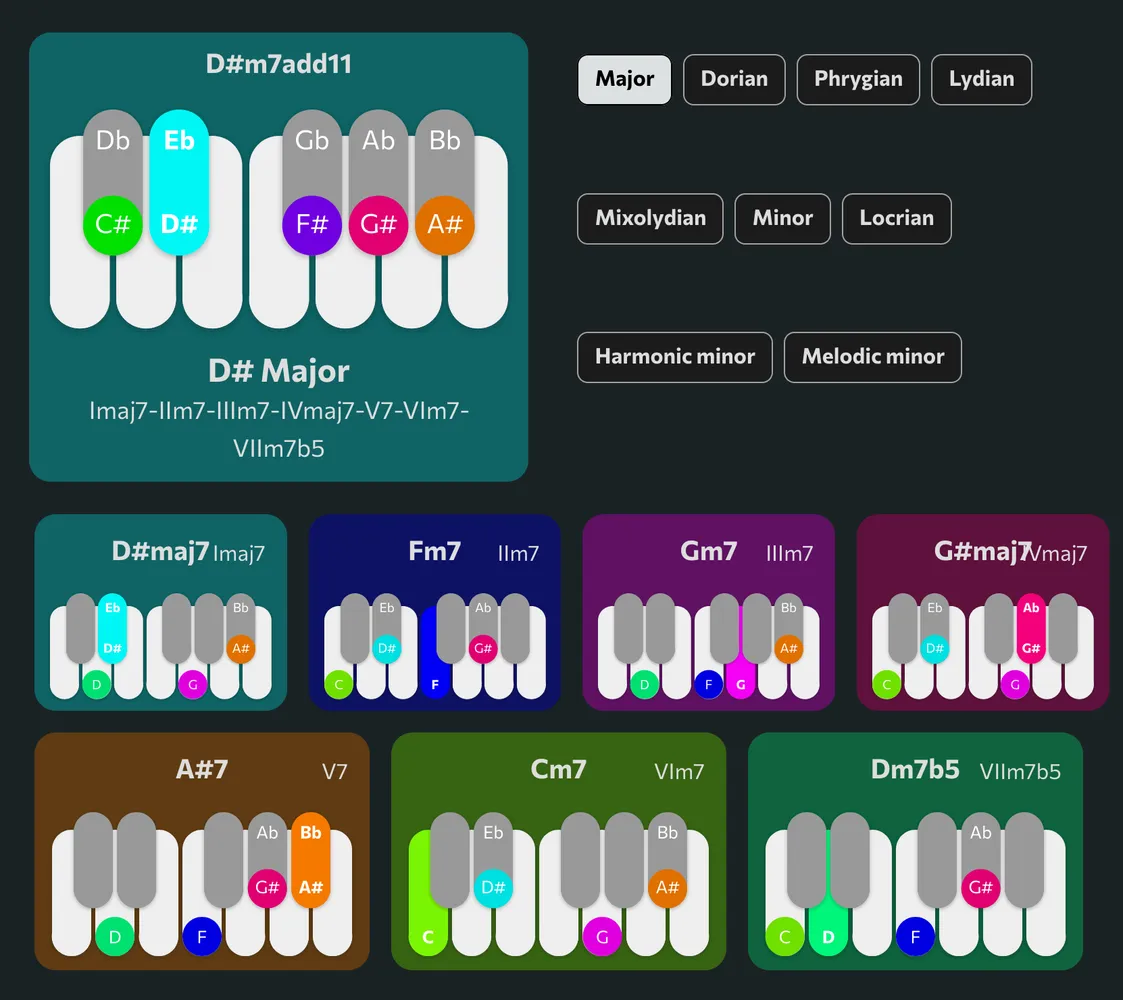Click the blue F key in Fm7 card
The width and height of the screenshot is (1123, 1000).
pos(435,685)
